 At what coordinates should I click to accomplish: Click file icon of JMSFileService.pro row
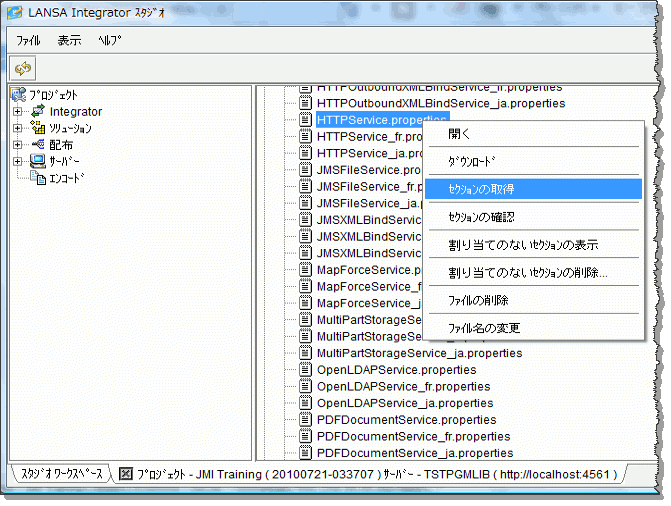[305, 170]
